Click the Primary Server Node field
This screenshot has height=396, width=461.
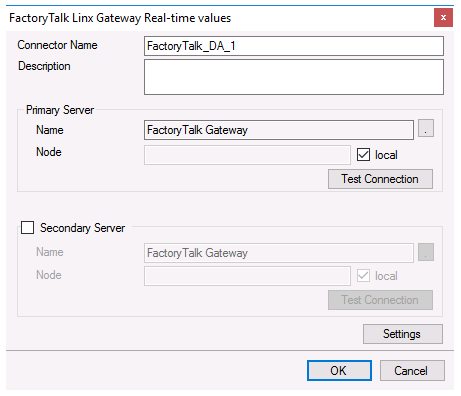click(x=247, y=155)
